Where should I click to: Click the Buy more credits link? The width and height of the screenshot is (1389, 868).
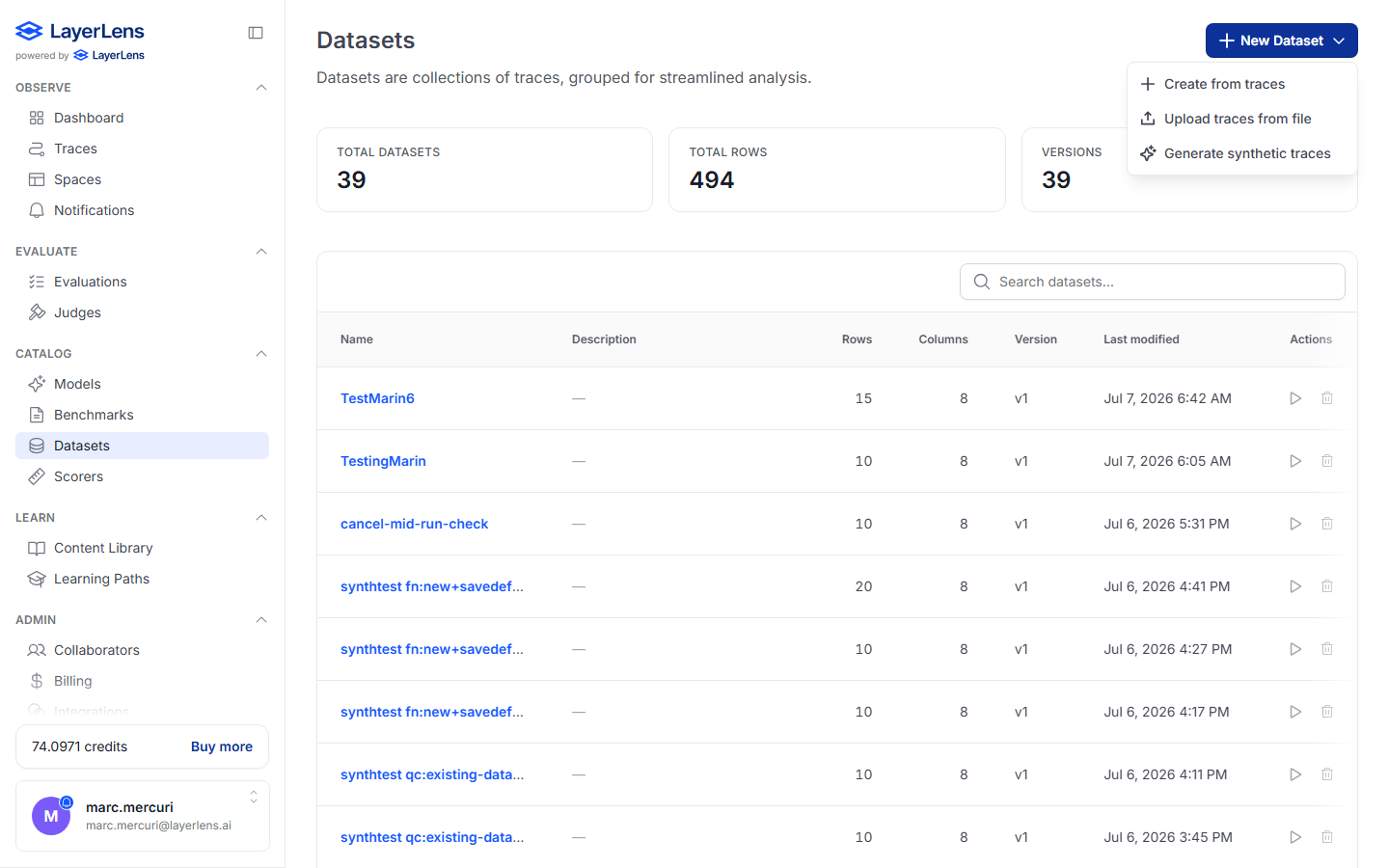pyautogui.click(x=222, y=746)
